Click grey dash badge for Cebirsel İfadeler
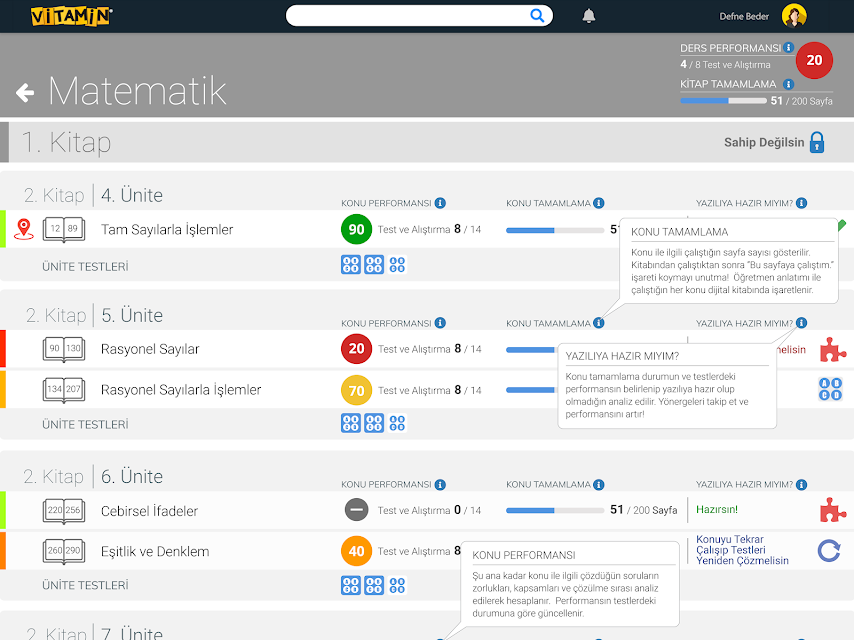Image resolution: width=854 pixels, height=640 pixels. tap(356, 510)
